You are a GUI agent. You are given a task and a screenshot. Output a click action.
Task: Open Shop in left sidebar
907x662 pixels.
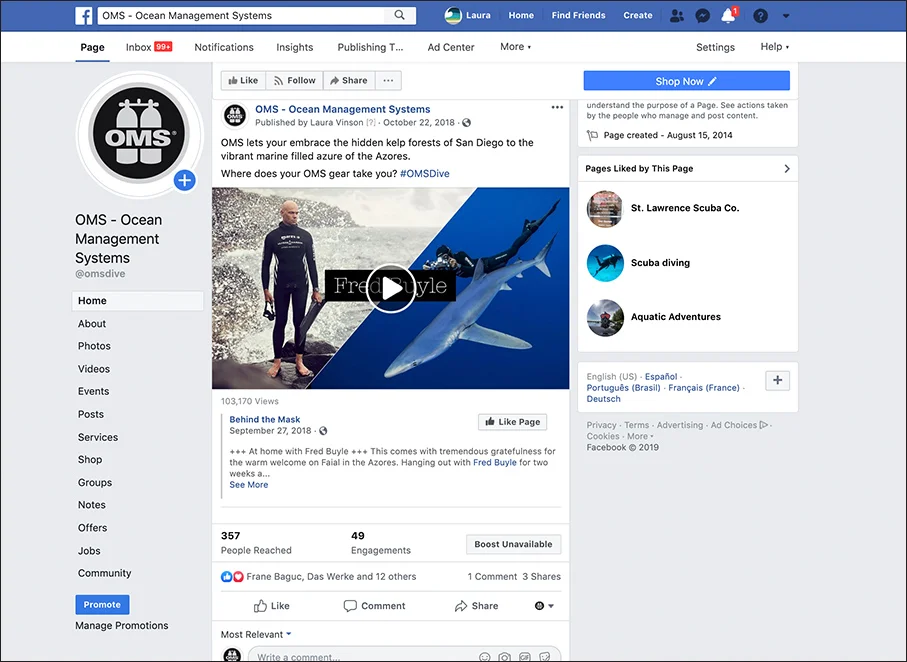(x=90, y=459)
